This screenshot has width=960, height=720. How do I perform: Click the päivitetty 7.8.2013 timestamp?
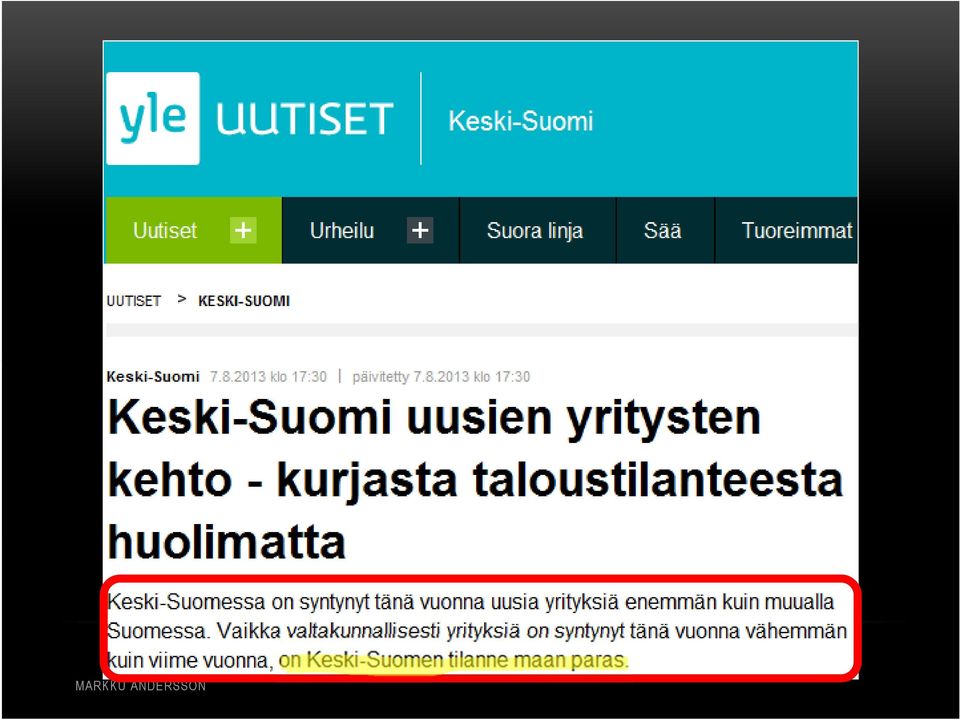point(441,377)
